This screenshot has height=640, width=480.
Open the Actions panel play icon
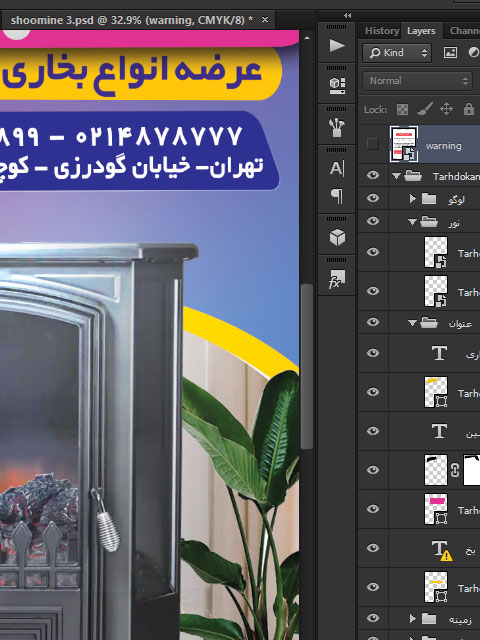(x=337, y=45)
